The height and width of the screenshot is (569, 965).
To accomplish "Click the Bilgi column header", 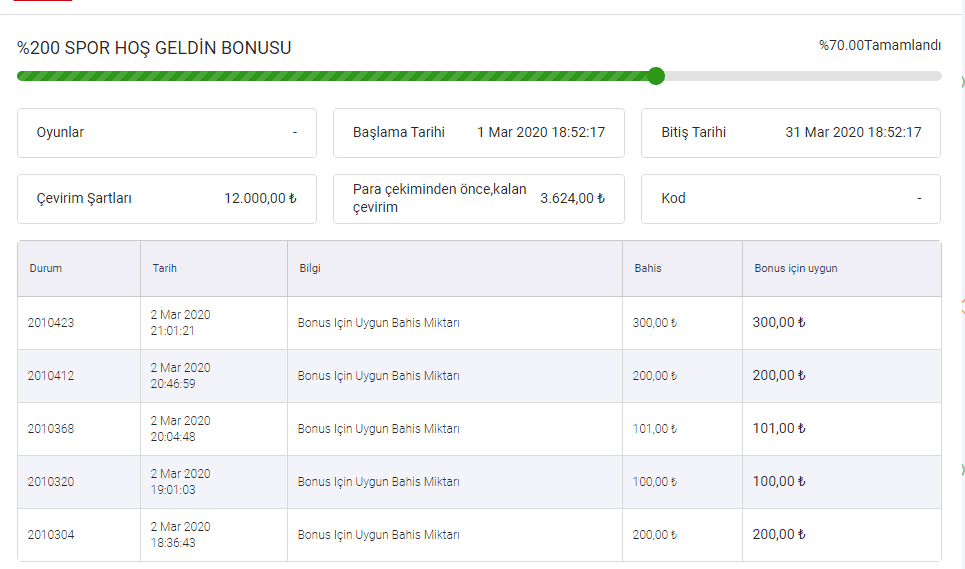I will point(310,269).
